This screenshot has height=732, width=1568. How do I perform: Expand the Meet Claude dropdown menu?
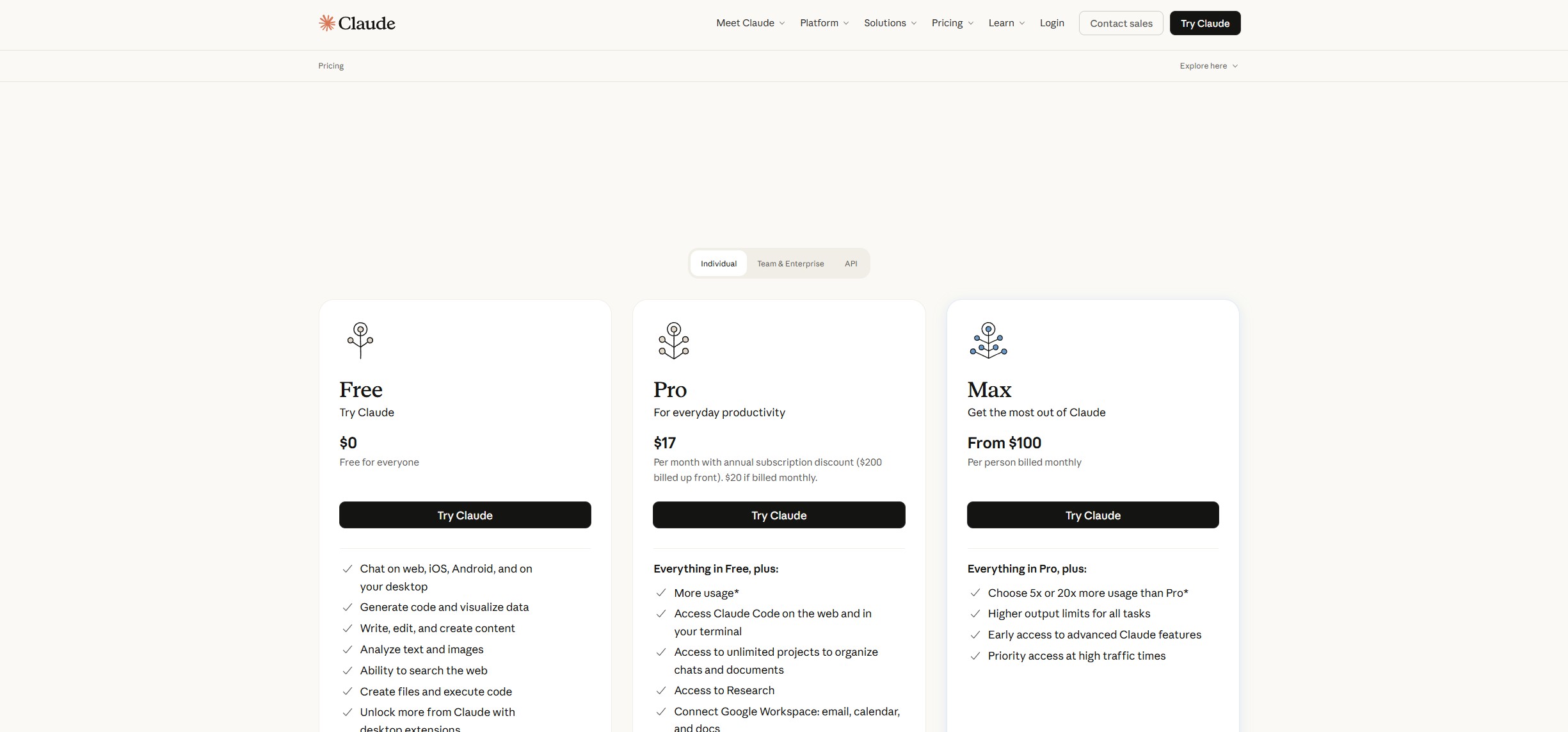[x=750, y=23]
